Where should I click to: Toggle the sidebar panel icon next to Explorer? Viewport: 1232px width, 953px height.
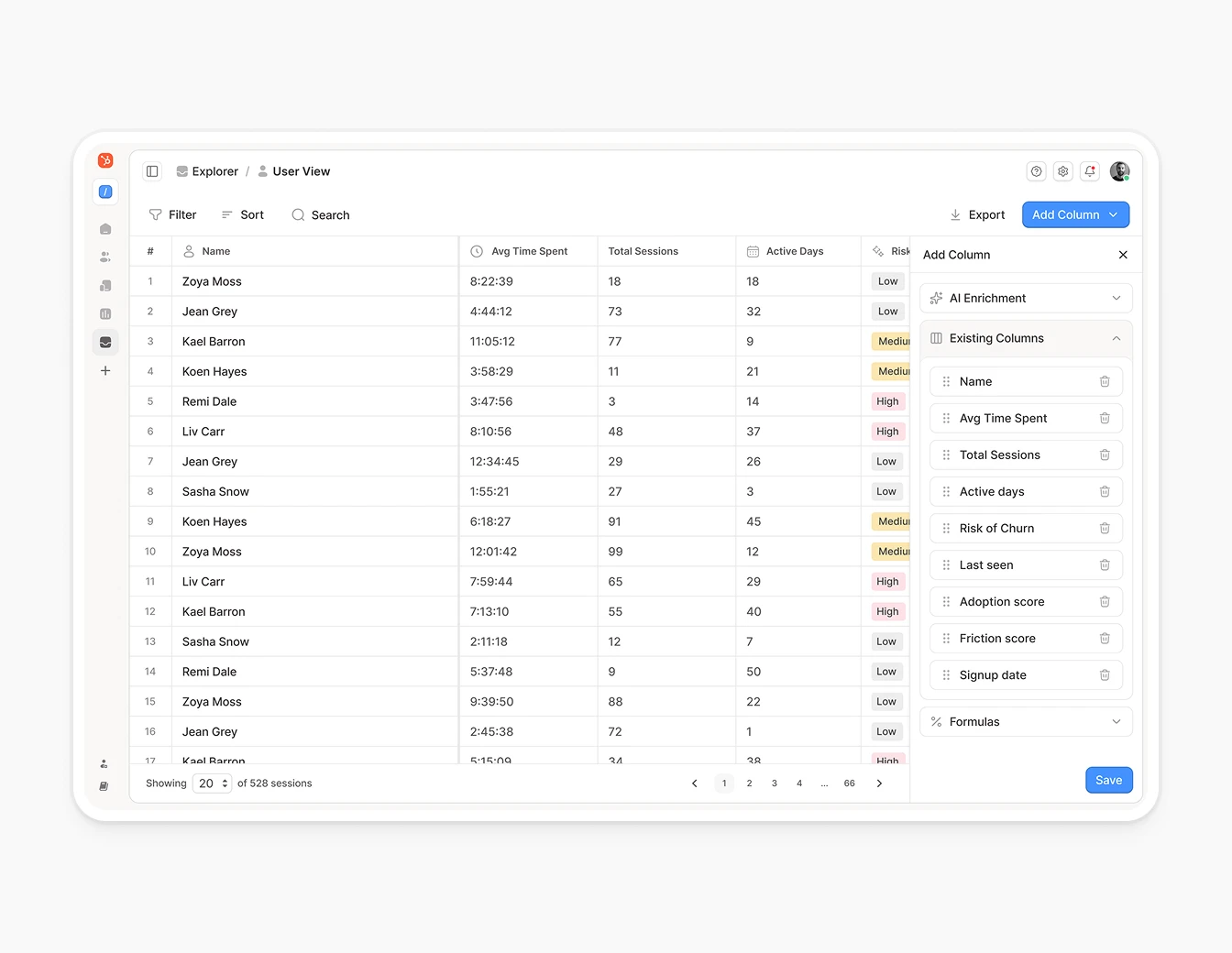coord(152,171)
